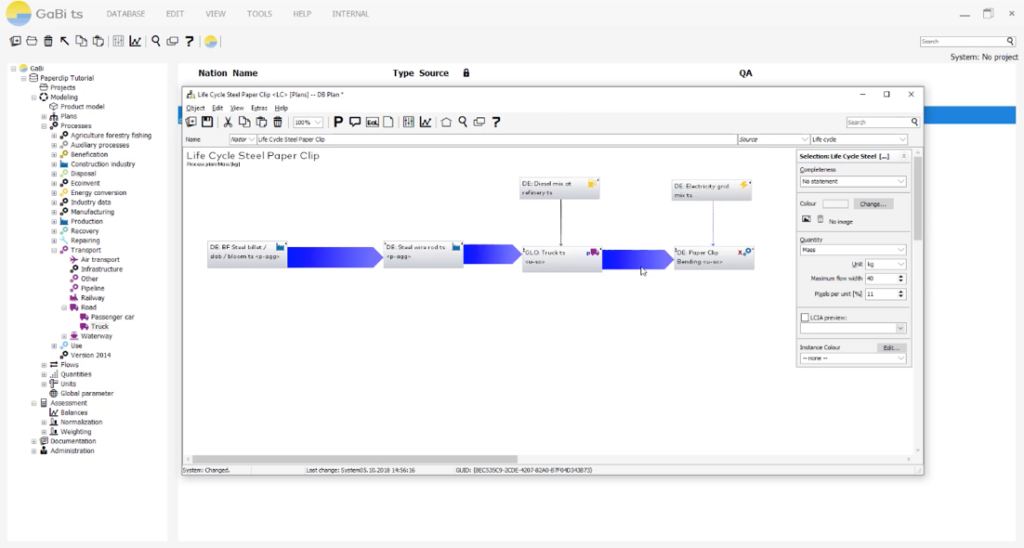Click the plan Name input field
This screenshot has height=548, width=1024.
click(496, 139)
